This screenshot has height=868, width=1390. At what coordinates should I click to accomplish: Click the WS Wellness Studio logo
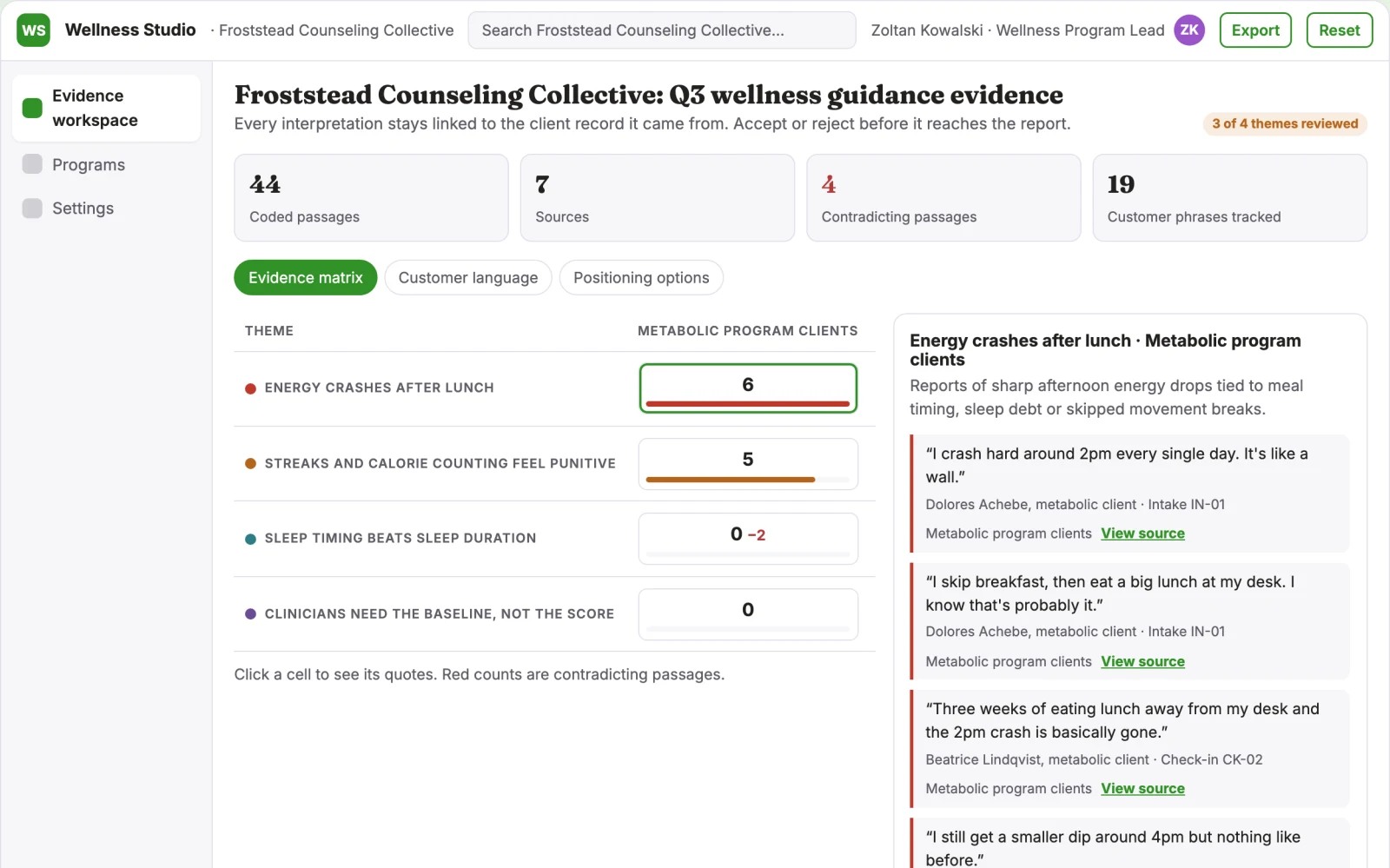[33, 30]
